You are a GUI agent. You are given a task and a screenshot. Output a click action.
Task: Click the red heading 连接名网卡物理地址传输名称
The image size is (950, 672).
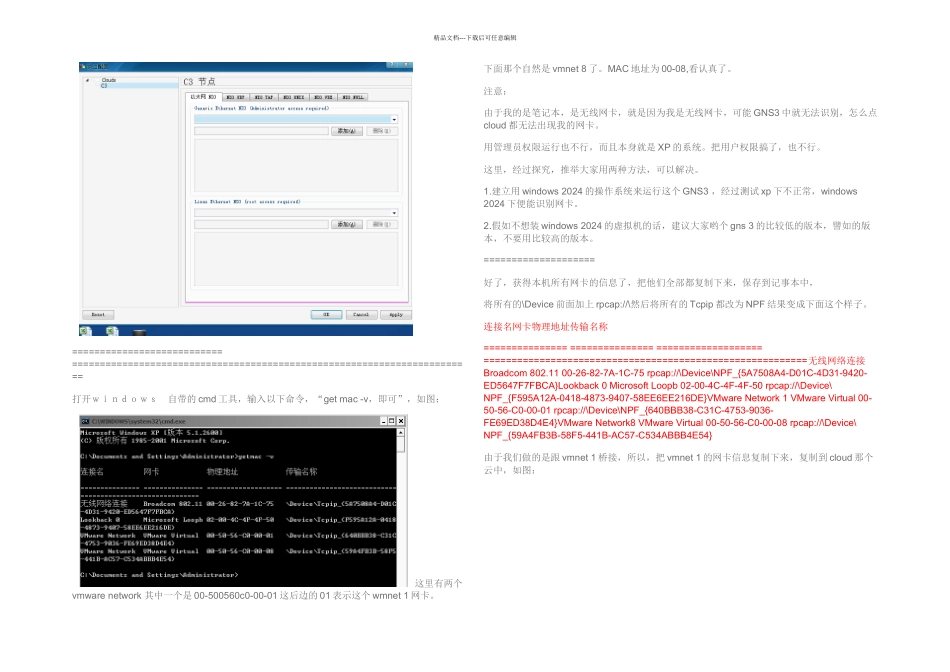545,327
